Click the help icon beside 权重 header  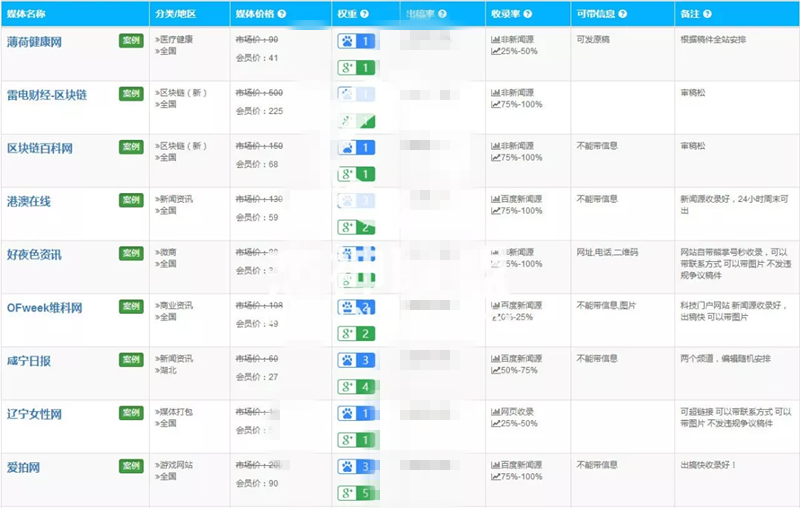click(x=364, y=14)
